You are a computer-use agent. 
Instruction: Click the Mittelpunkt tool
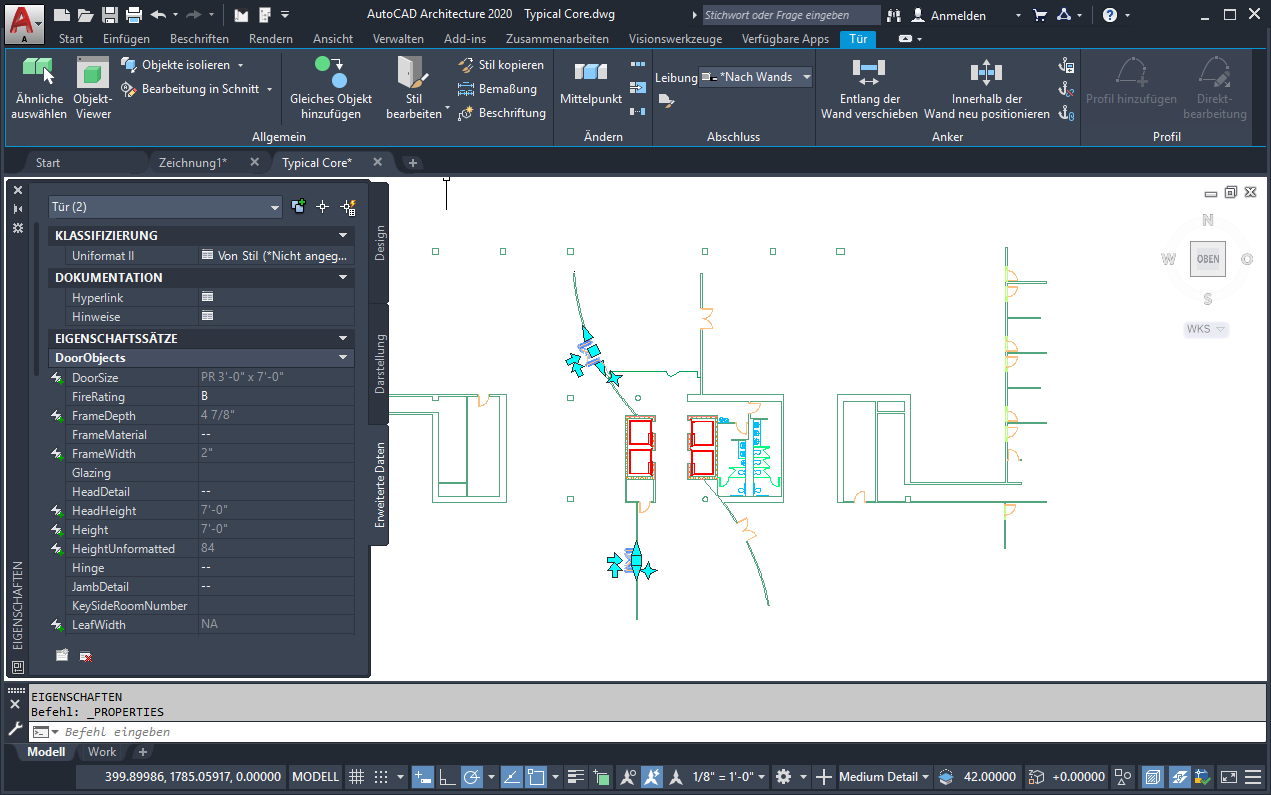590,82
